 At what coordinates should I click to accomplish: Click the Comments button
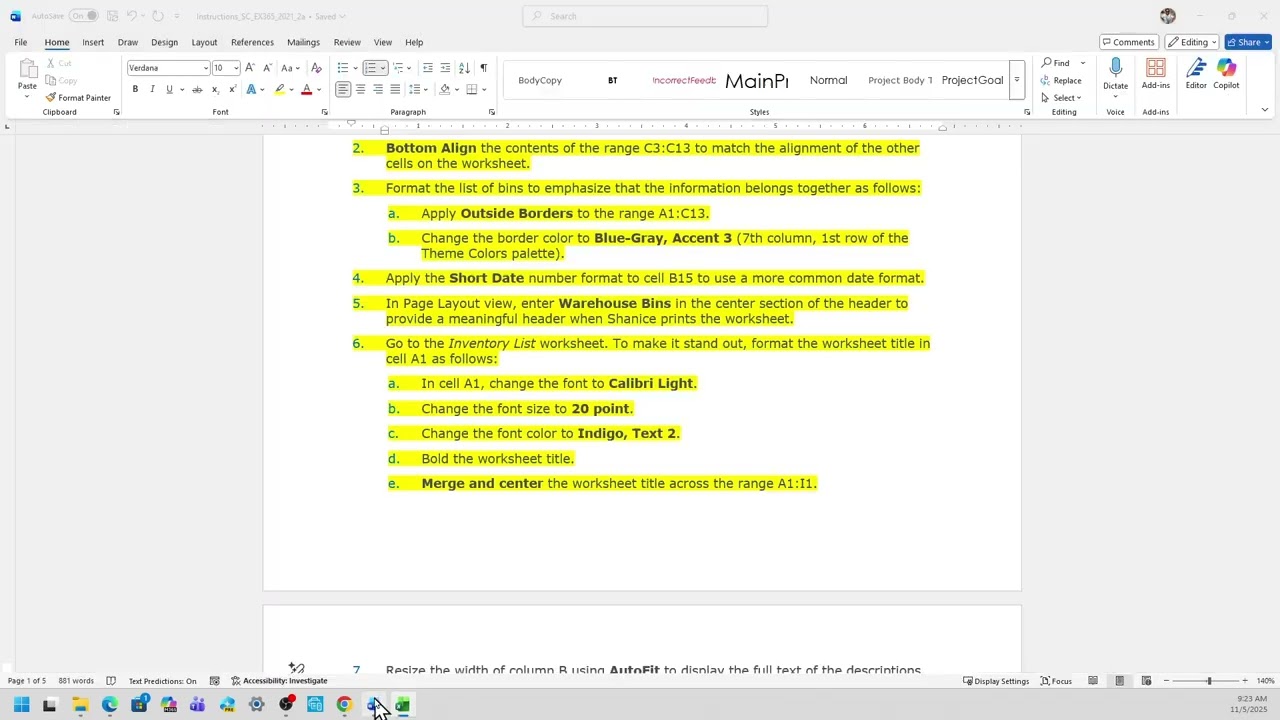[1128, 42]
